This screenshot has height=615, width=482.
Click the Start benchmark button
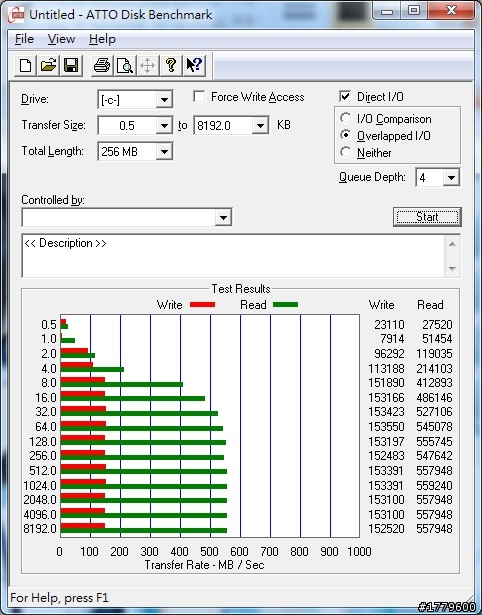(x=427, y=217)
